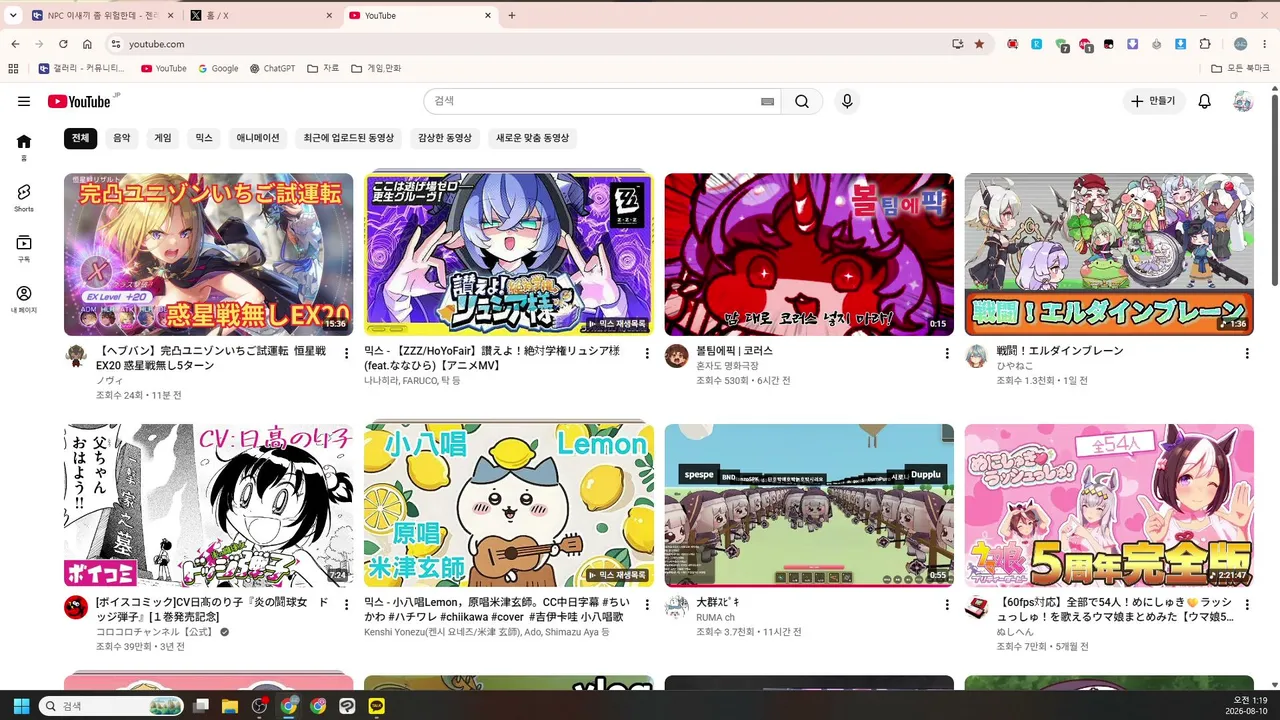Open the Chrome profile avatar

(x=1241, y=44)
